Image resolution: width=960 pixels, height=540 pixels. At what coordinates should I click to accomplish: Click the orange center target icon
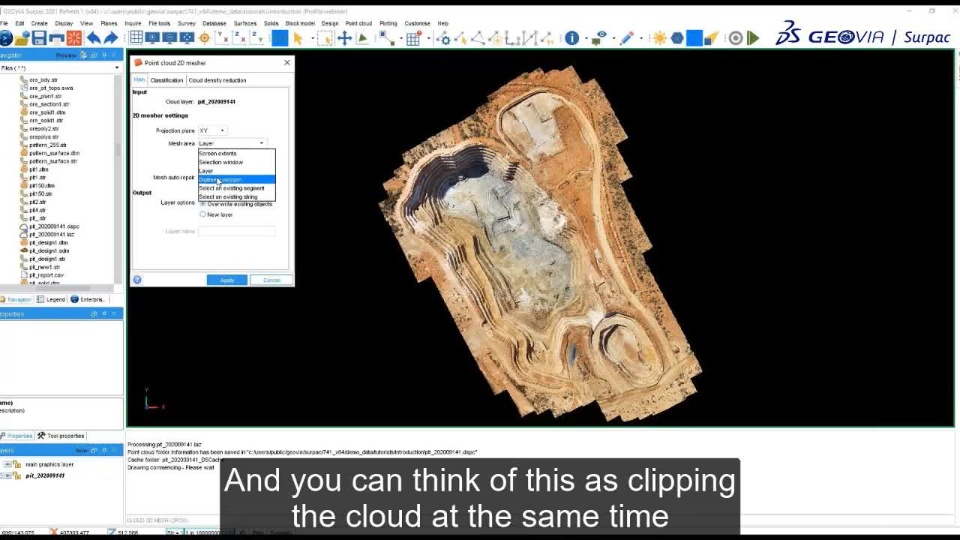[x=204, y=38]
